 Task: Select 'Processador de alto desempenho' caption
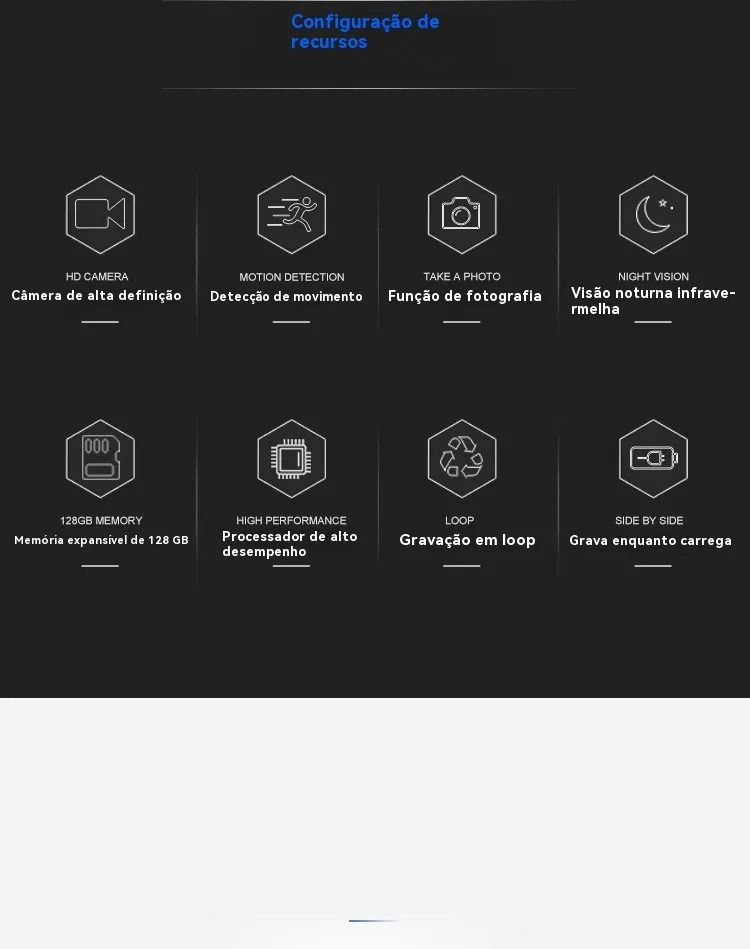point(289,543)
